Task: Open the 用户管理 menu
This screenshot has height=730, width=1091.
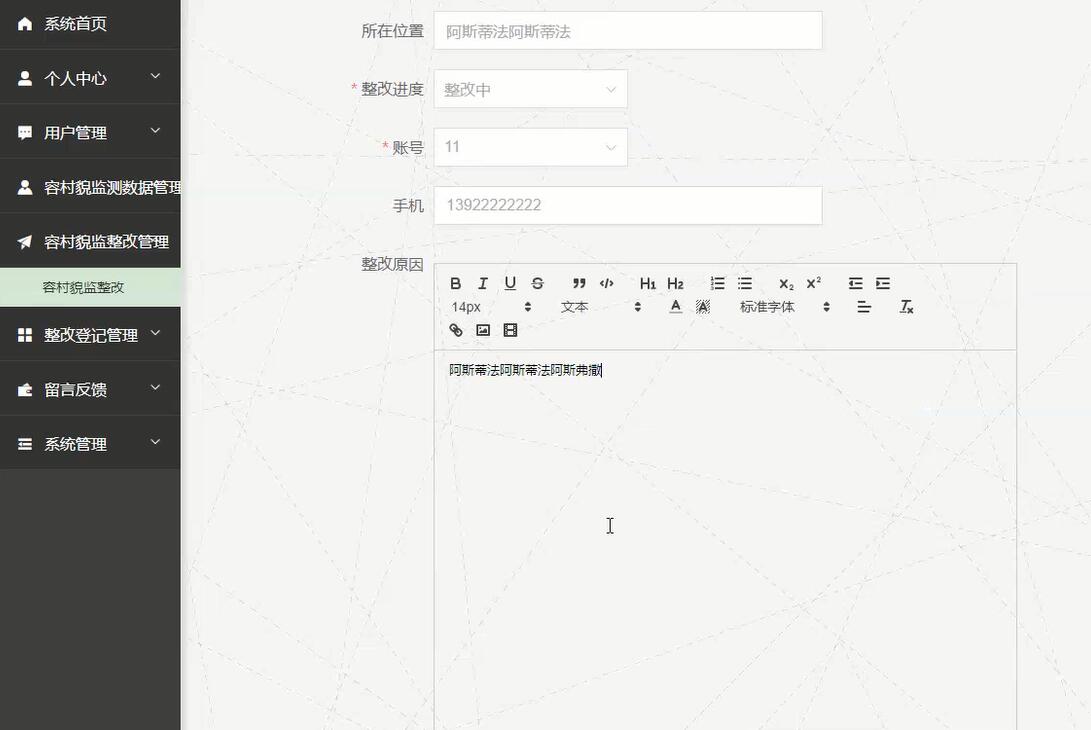Action: coord(90,132)
